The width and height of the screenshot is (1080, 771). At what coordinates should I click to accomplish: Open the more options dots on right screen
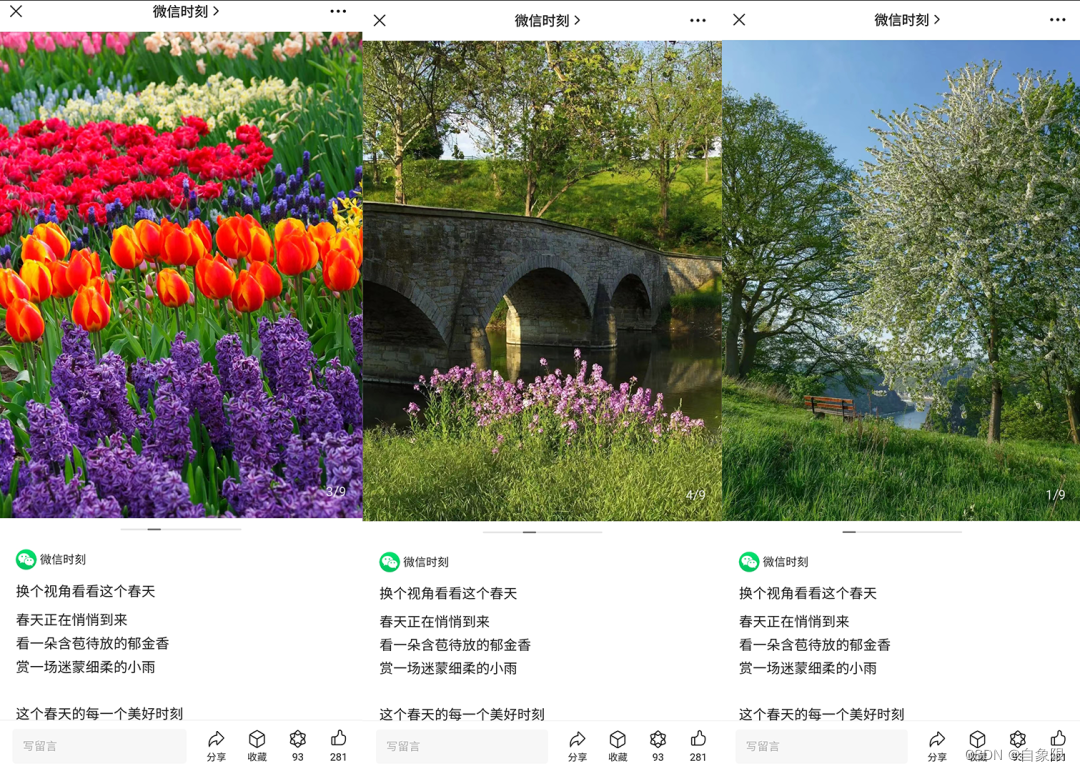point(1057,19)
